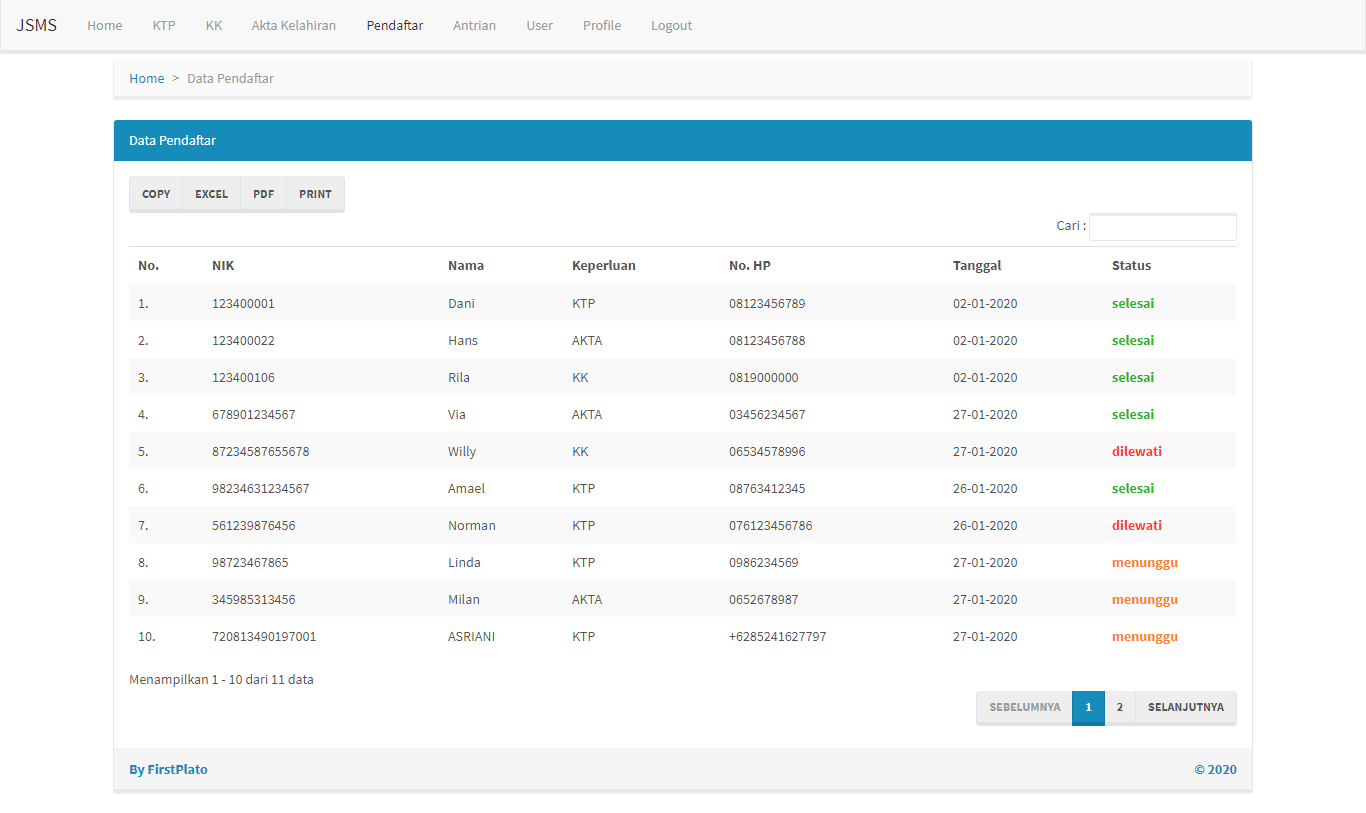Screen dimensions: 1366x813
Task: Click the SEBELUMNYA pagination button
Action: 1025,707
